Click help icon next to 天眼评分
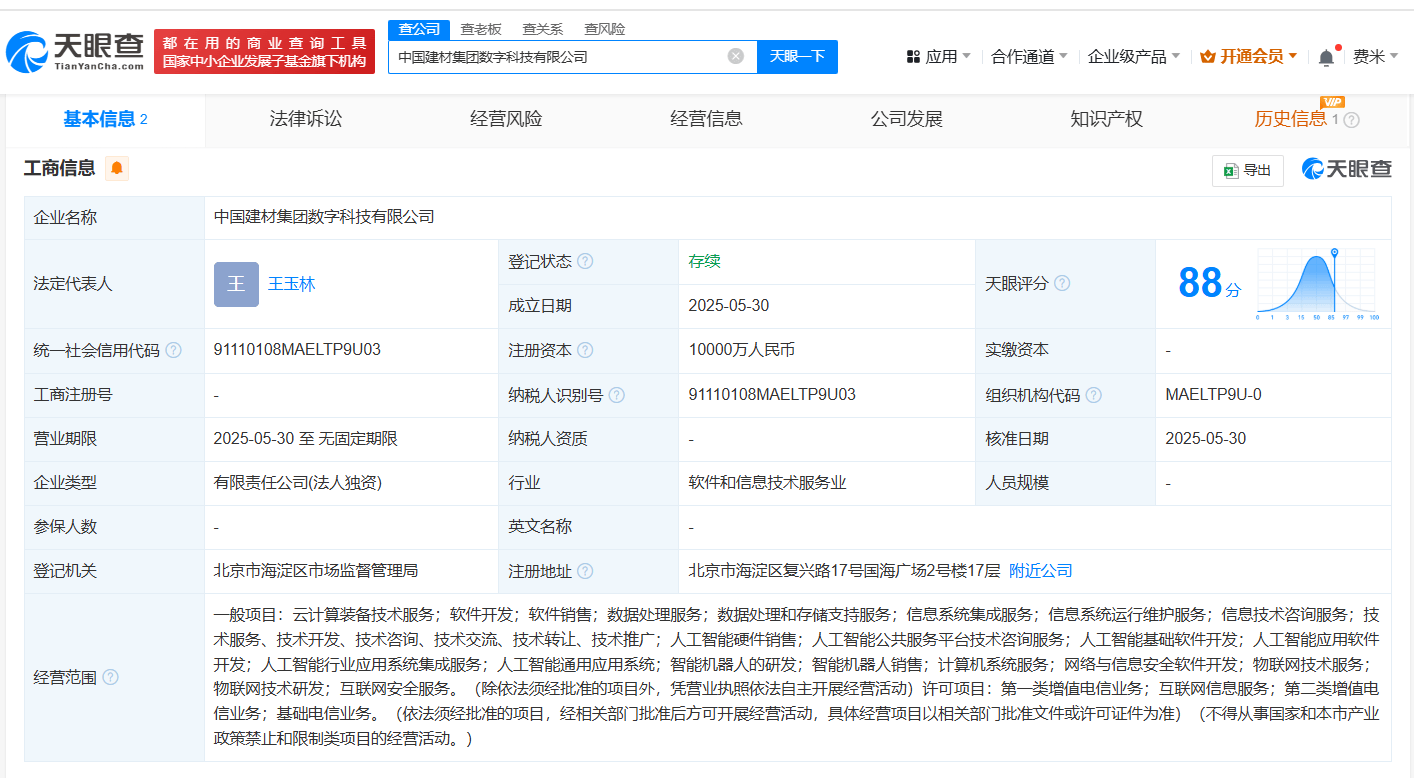 tap(1062, 283)
